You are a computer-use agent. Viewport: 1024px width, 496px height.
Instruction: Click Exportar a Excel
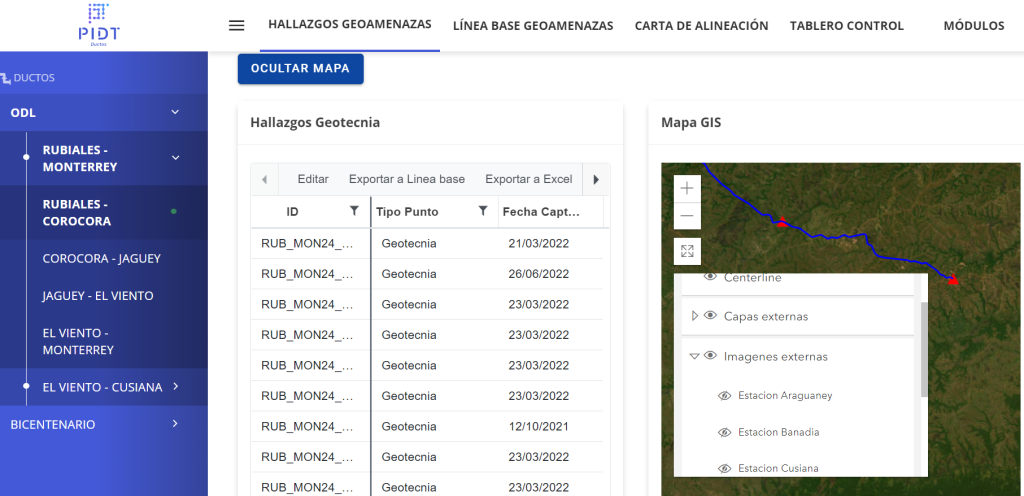click(x=528, y=179)
